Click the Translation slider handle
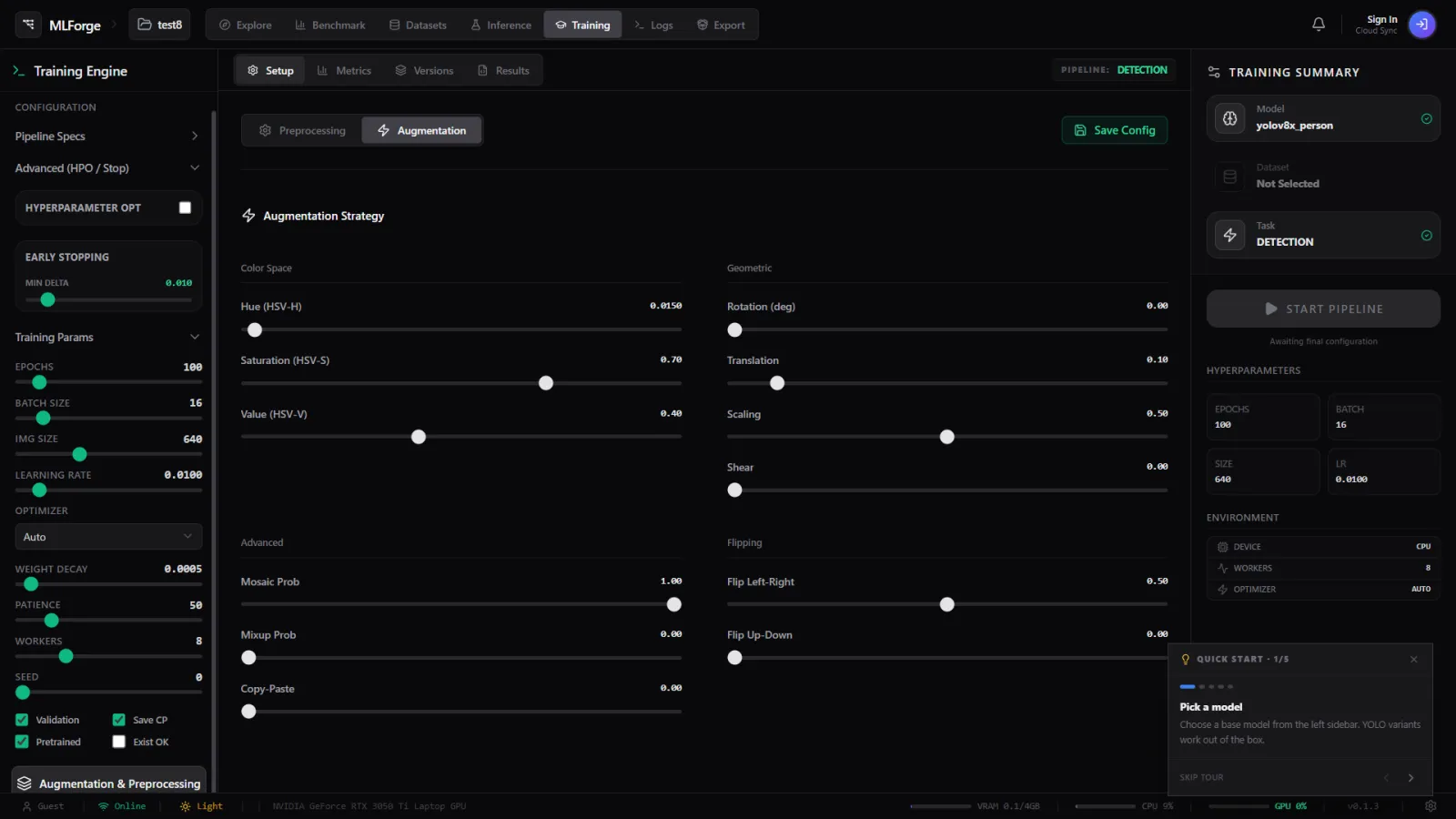 (777, 383)
